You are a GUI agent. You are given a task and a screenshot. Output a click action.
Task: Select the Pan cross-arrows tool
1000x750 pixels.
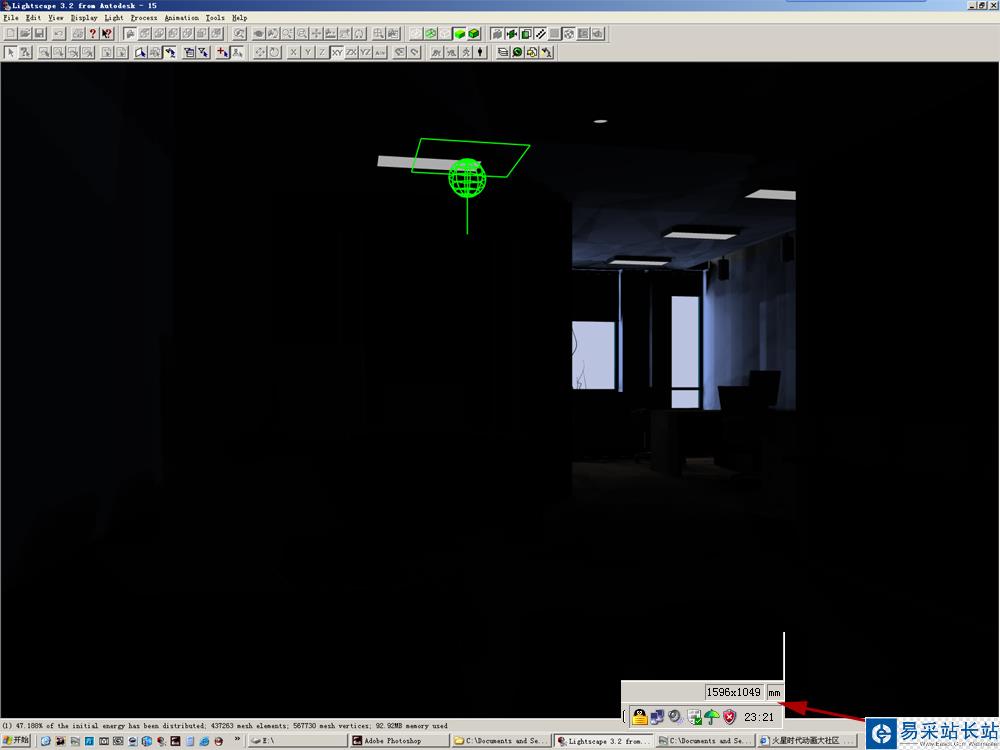(316, 33)
